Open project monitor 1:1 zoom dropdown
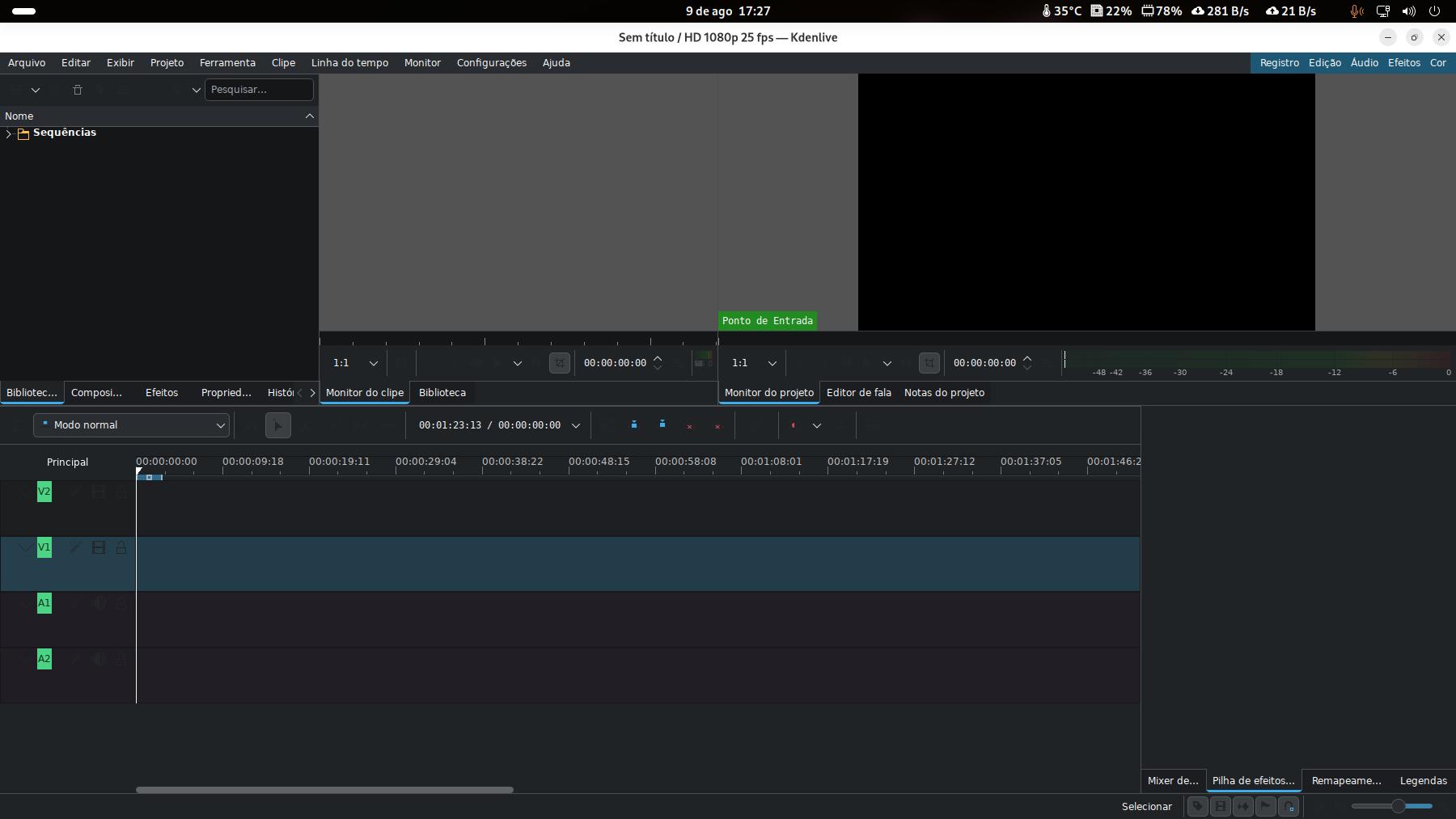Screen dimensions: 1456x819 tap(752, 363)
